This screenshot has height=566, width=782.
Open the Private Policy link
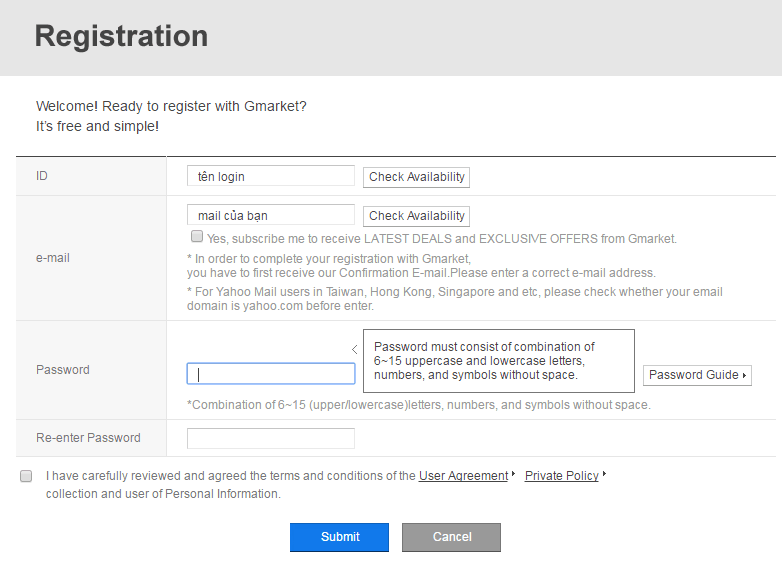click(x=561, y=476)
